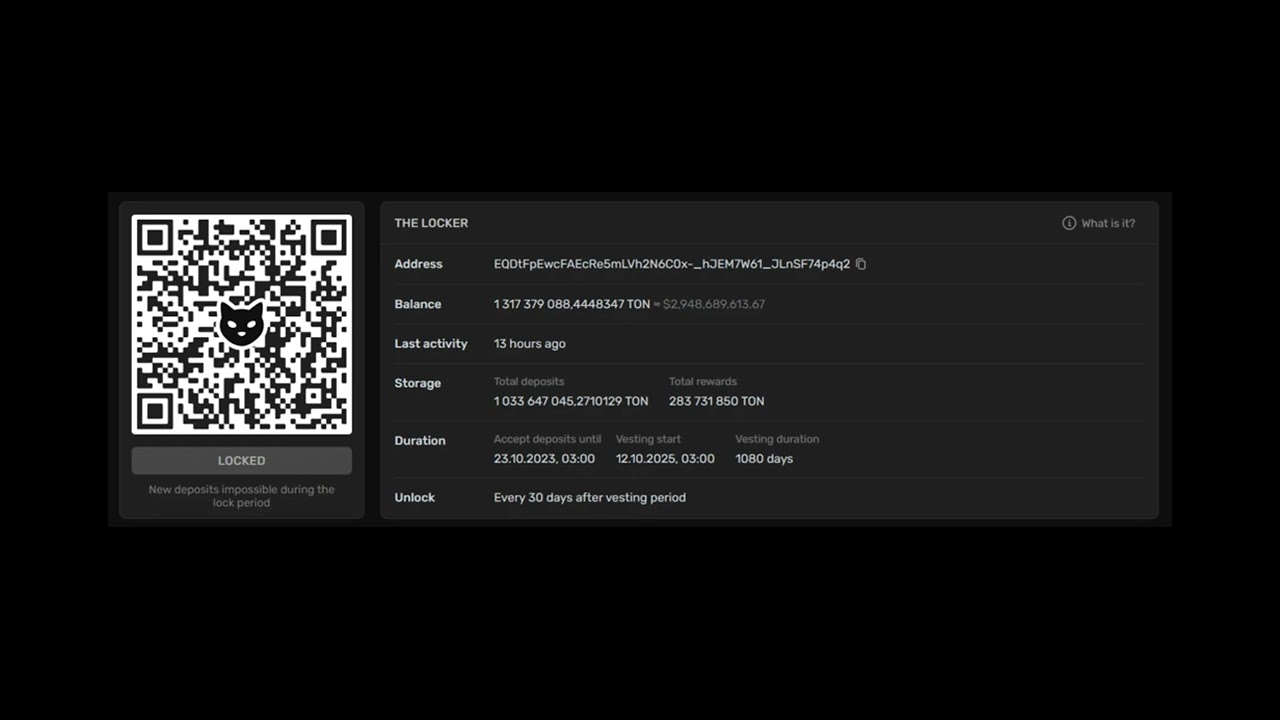Click the dollar value $2,948,689,613.67
Screen dimensions: 1280x720
pyautogui.click(x=714, y=304)
